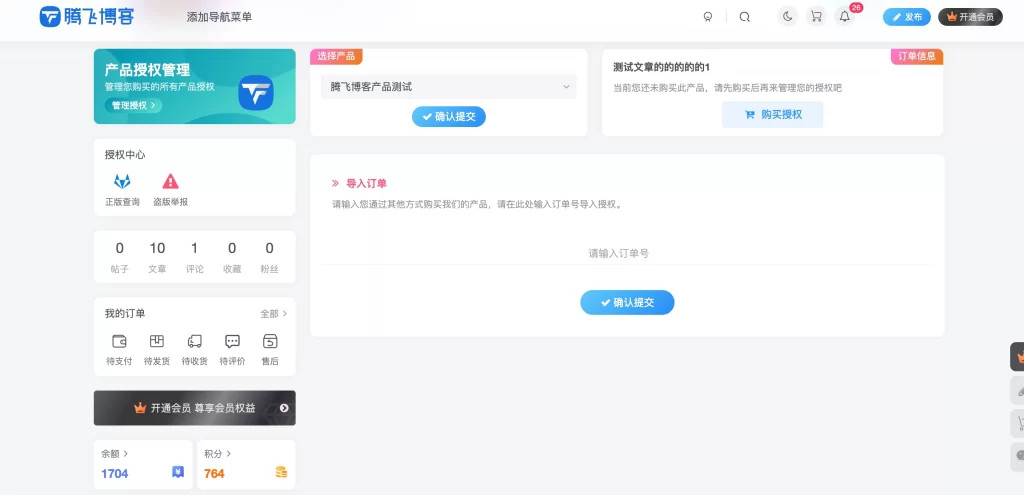Click the 管理授权 link in banner
Image resolution: width=1024 pixels, height=495 pixels.
coord(133,105)
